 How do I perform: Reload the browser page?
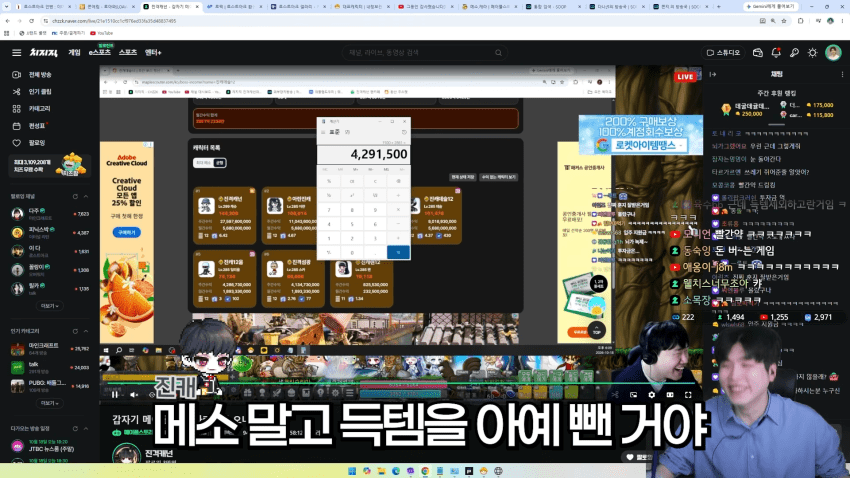(31, 21)
